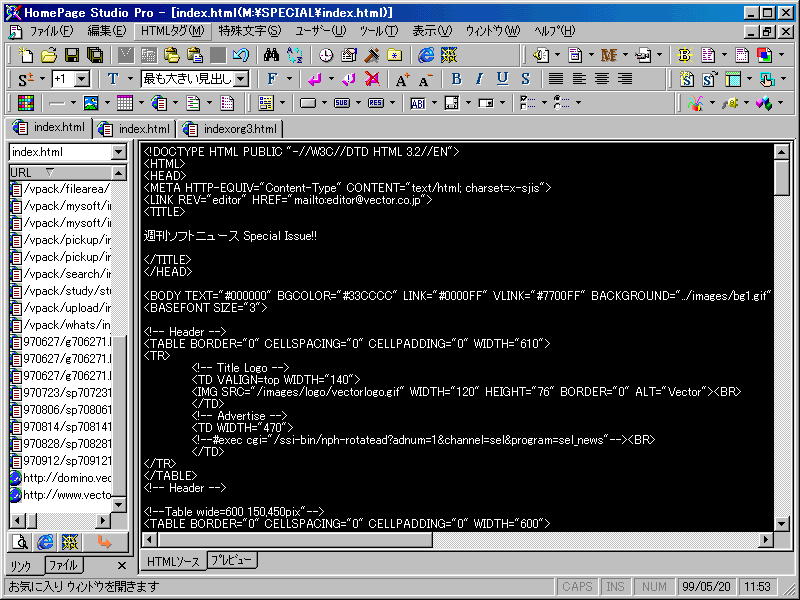The height and width of the screenshot is (600, 800).
Task: Toggle strikethrough with the S icon
Action: click(x=526, y=79)
